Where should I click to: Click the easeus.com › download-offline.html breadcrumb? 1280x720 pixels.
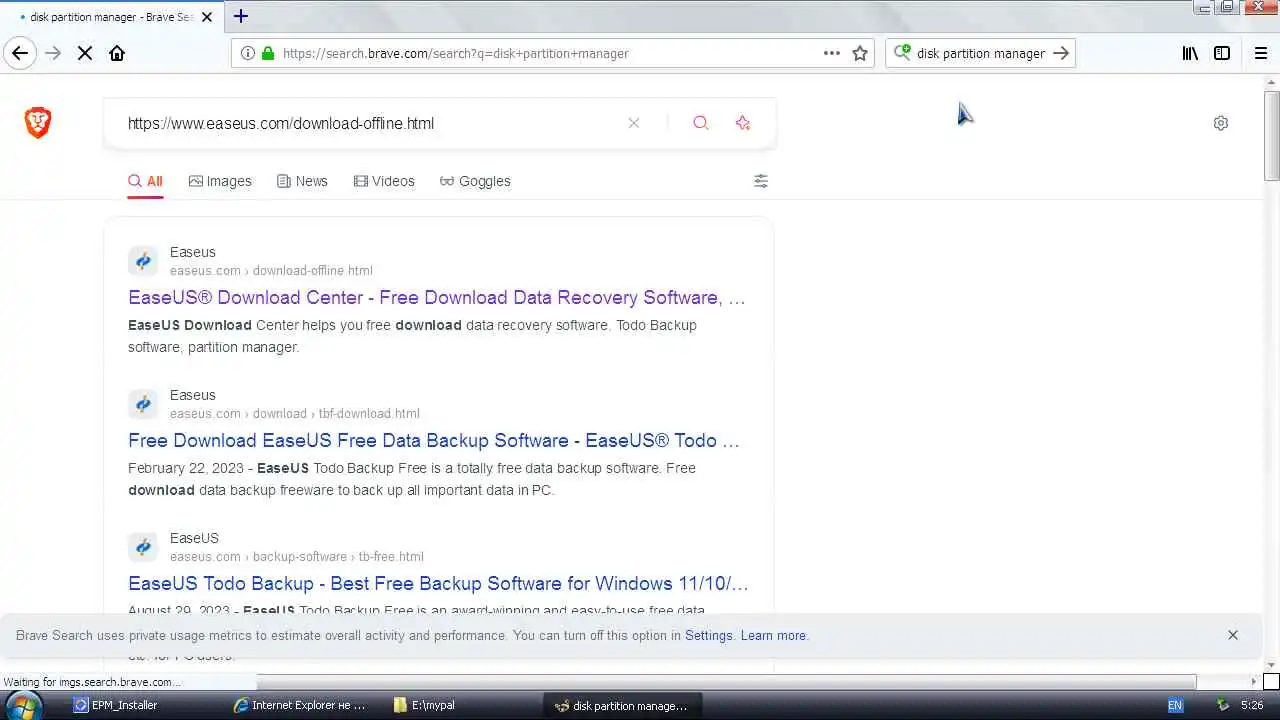(271, 270)
